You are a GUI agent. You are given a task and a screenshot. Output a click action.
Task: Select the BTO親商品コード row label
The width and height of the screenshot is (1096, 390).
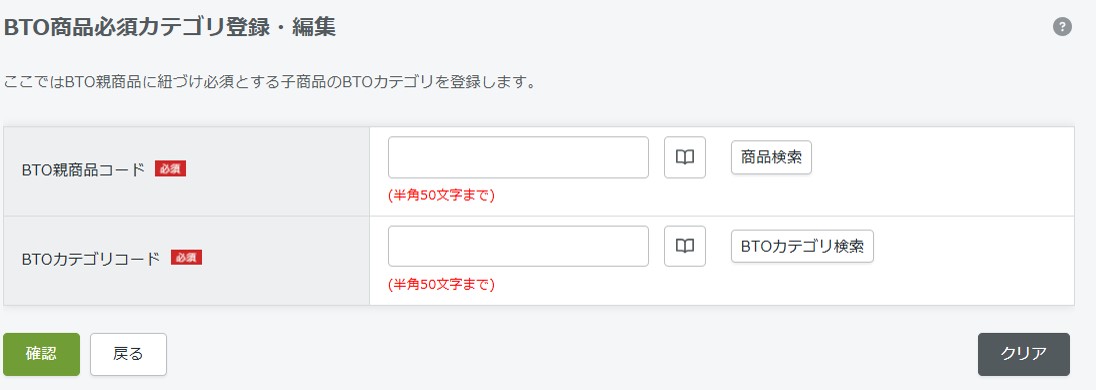click(x=83, y=169)
